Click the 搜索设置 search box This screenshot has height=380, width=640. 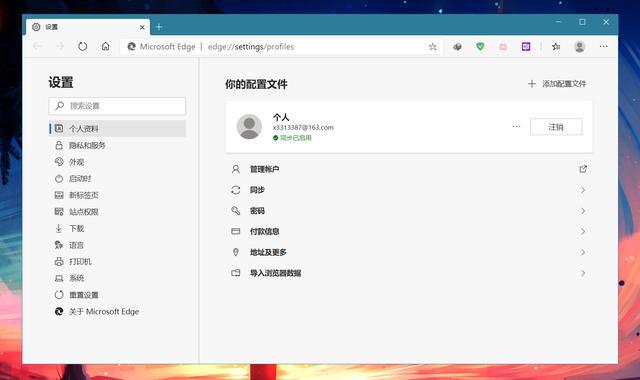point(117,106)
